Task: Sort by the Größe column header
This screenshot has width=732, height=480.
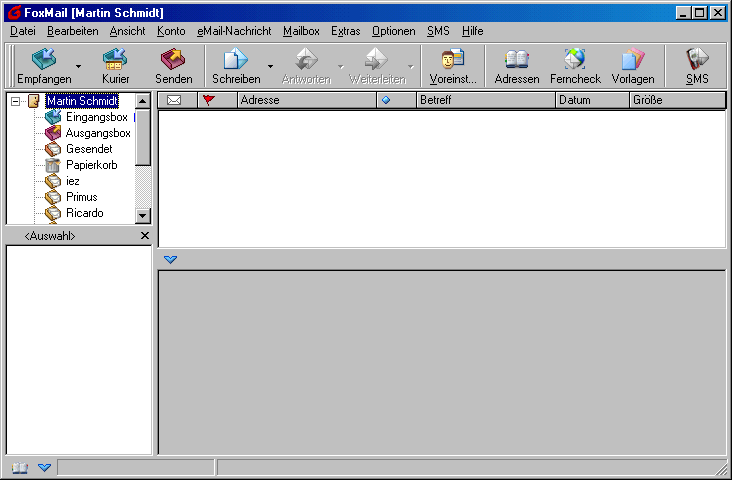Action: pos(677,100)
